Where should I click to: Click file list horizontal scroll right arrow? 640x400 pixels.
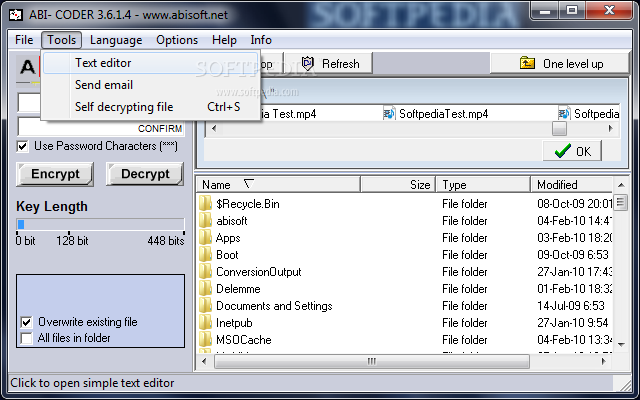click(604, 361)
